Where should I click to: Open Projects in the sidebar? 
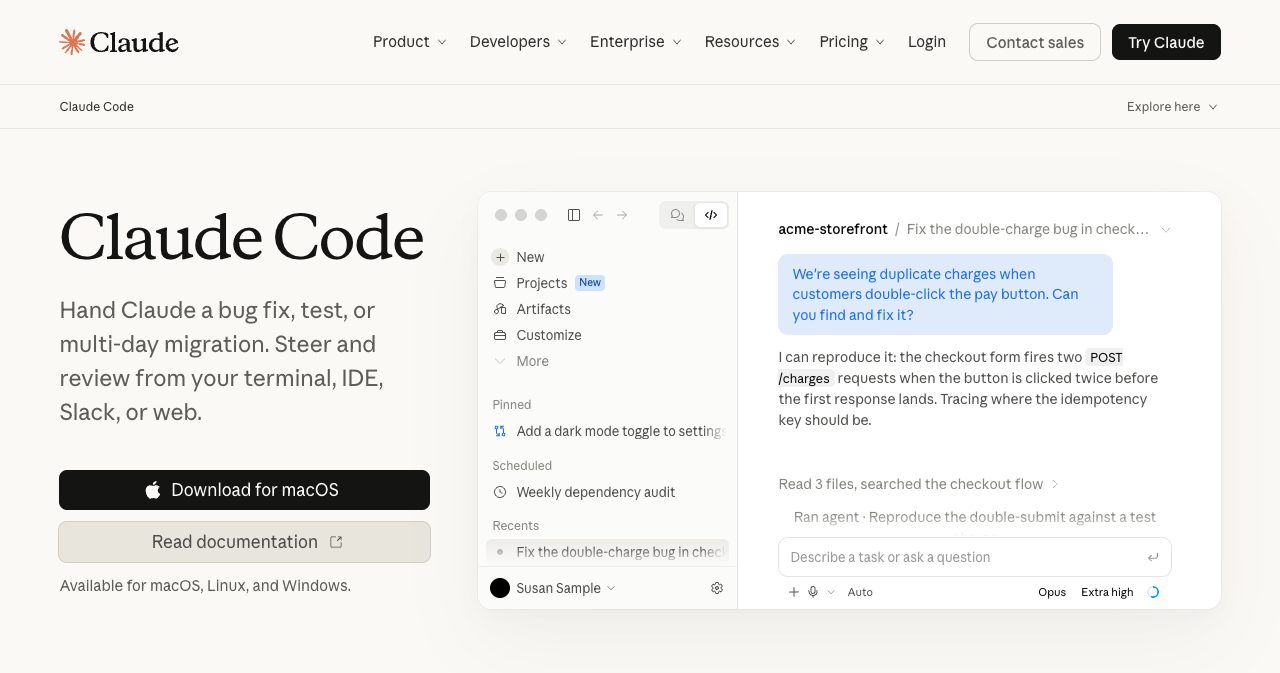point(541,283)
